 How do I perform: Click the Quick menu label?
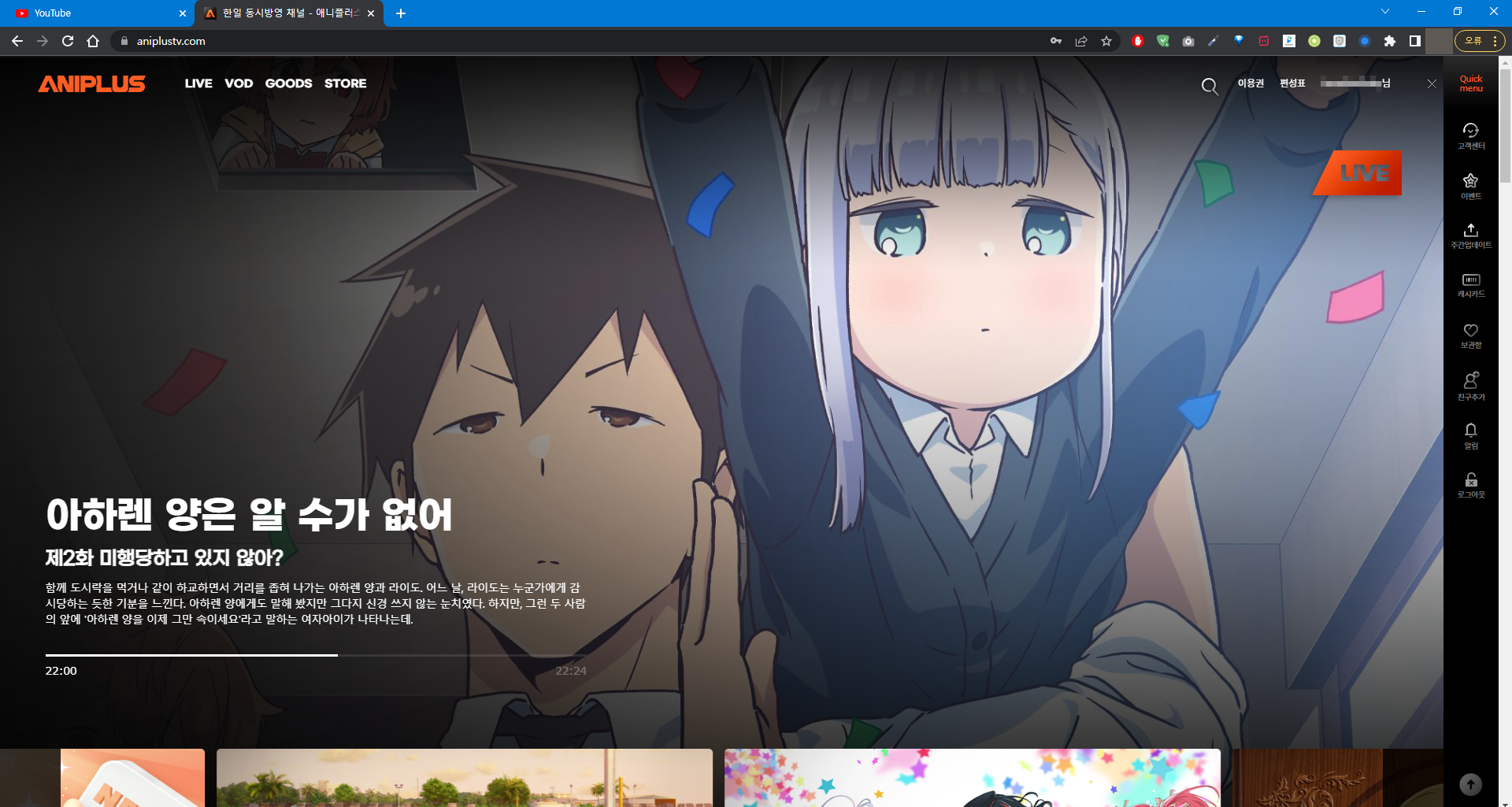click(1470, 83)
